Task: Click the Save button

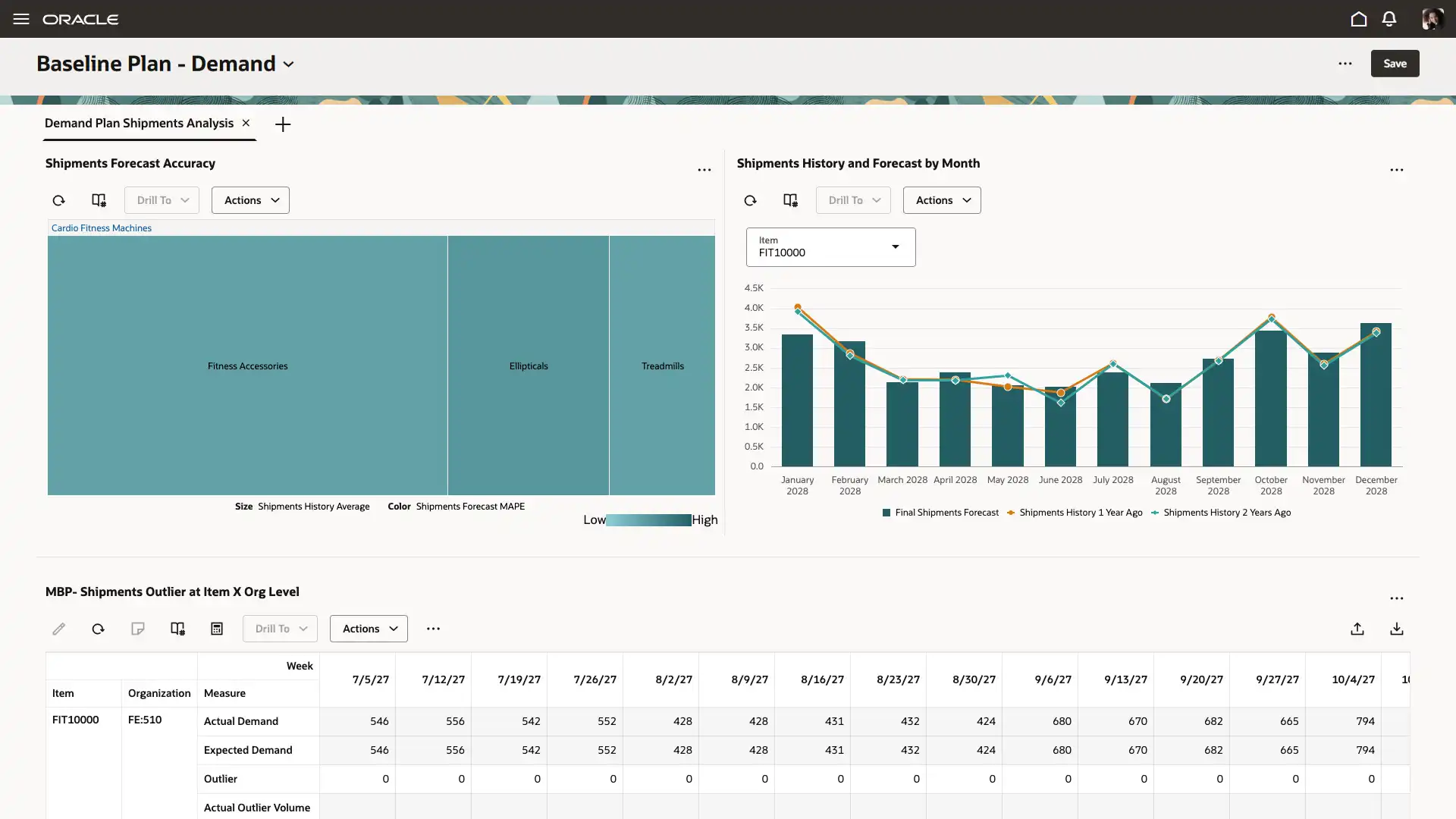Action: [x=1395, y=64]
